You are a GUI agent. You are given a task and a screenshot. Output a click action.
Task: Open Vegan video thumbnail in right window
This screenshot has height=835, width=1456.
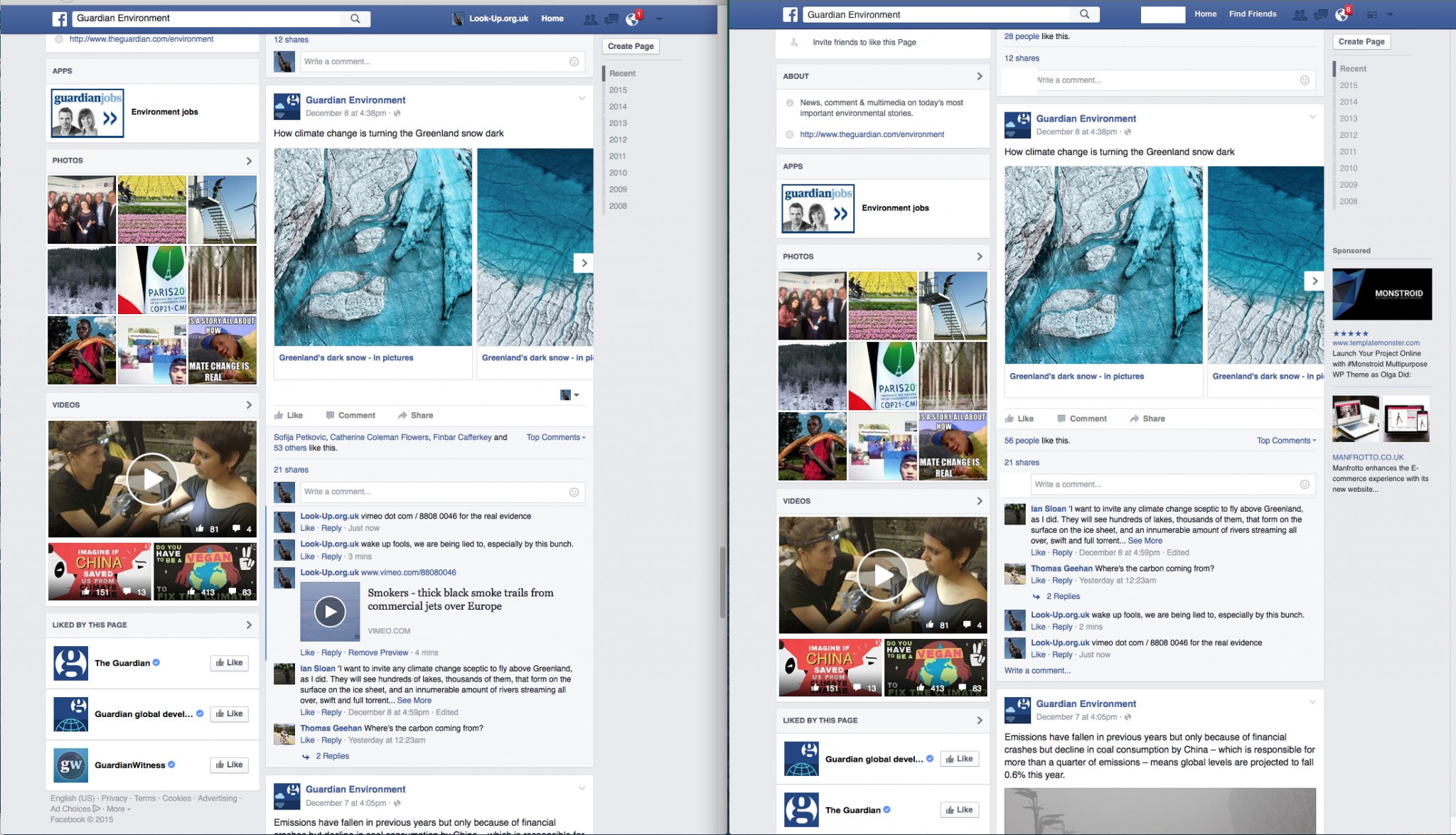coord(936,668)
